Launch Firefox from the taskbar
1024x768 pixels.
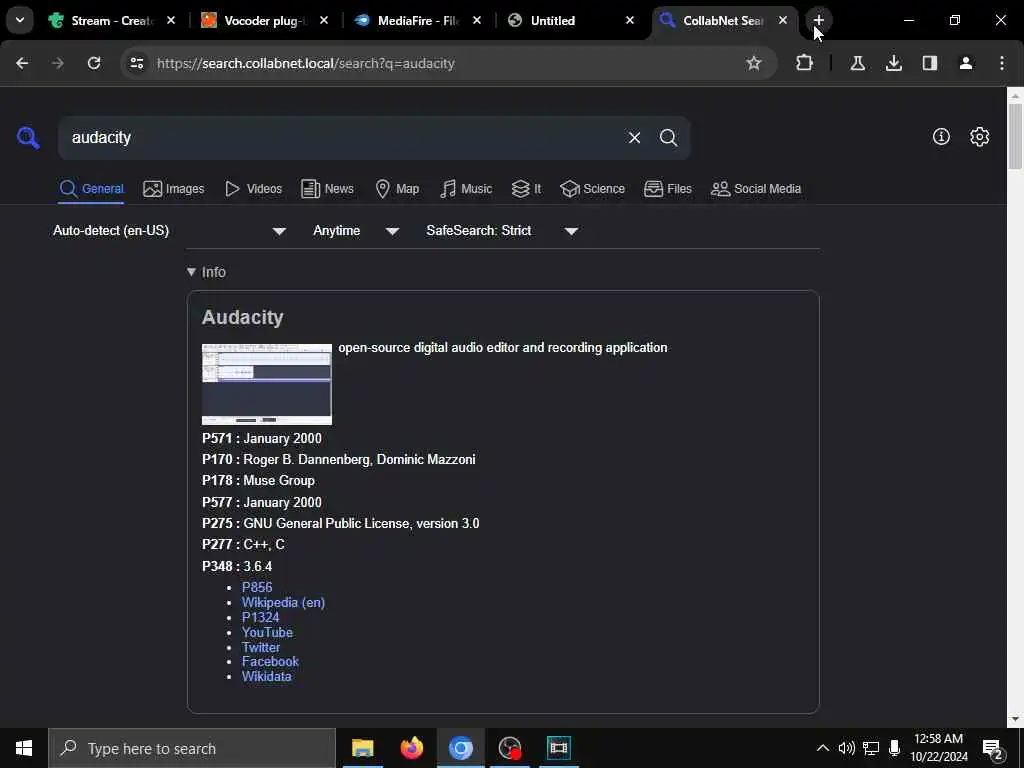(x=411, y=748)
